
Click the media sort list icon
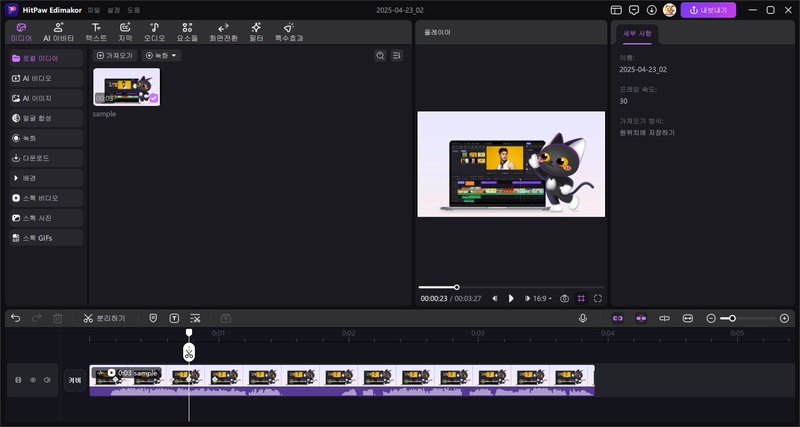click(396, 56)
